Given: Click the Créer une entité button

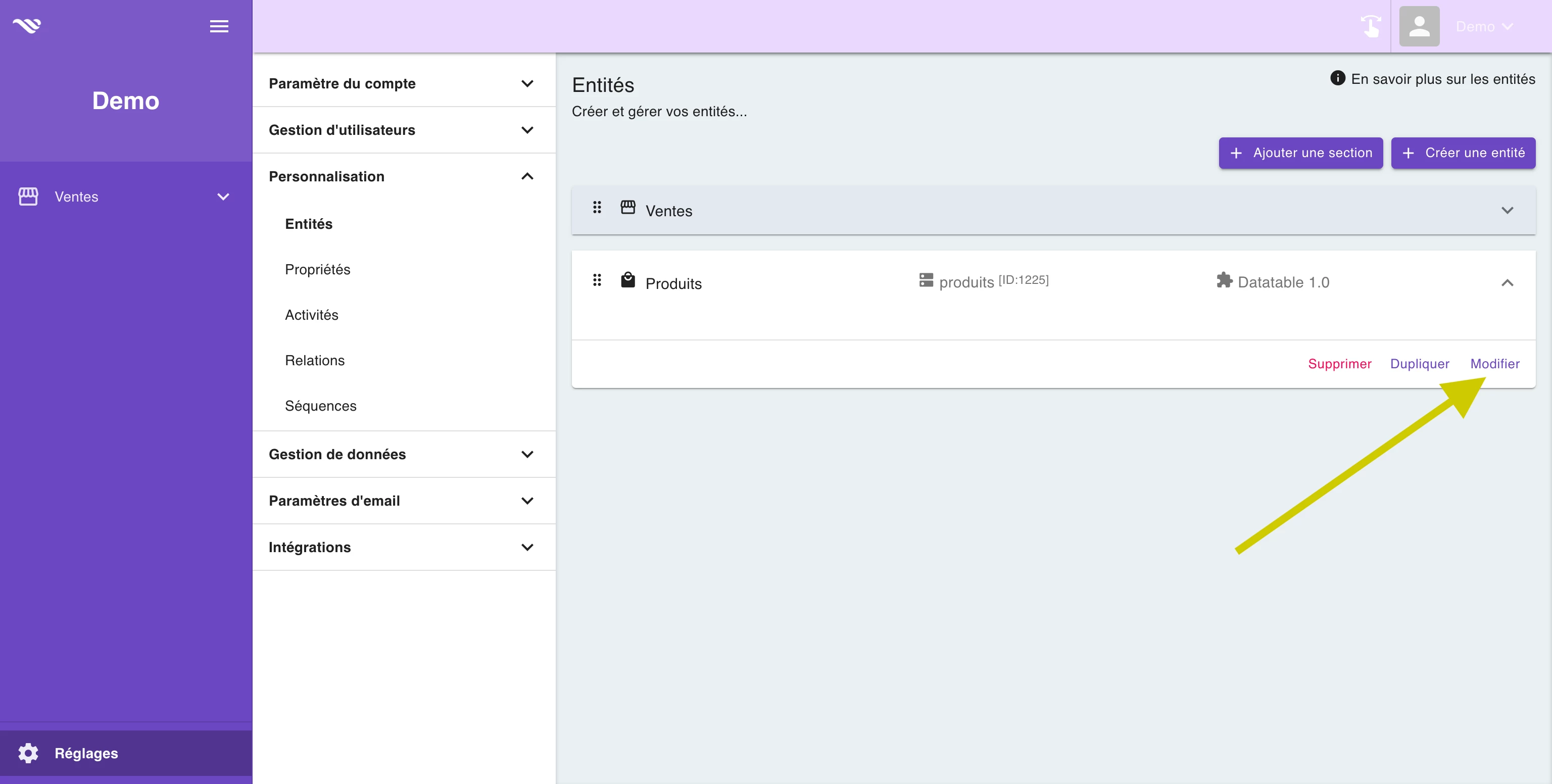Looking at the screenshot, I should click(x=1463, y=153).
